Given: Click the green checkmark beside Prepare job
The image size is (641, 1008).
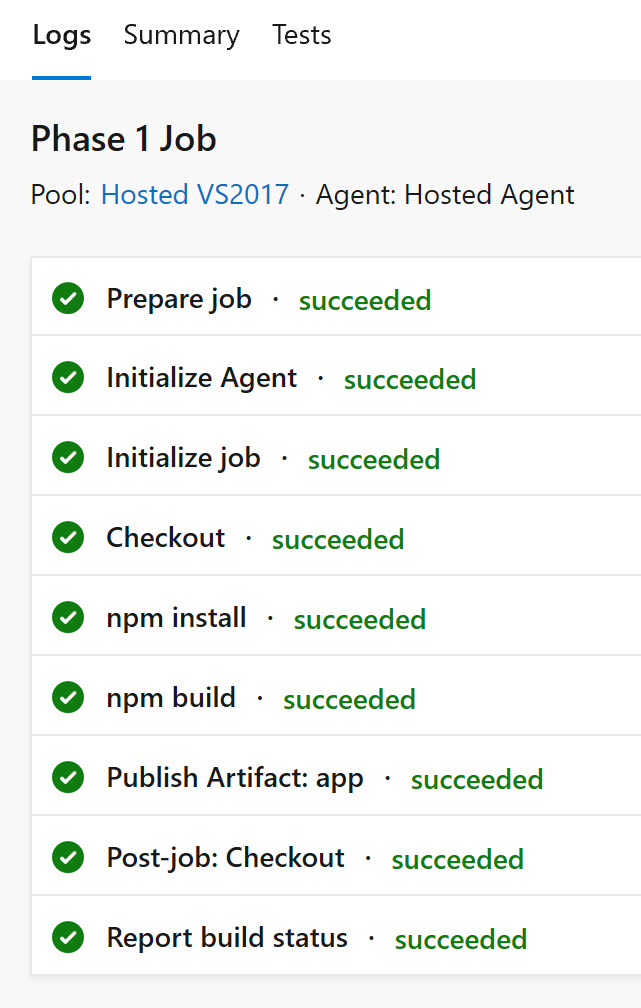Looking at the screenshot, I should point(68,298).
